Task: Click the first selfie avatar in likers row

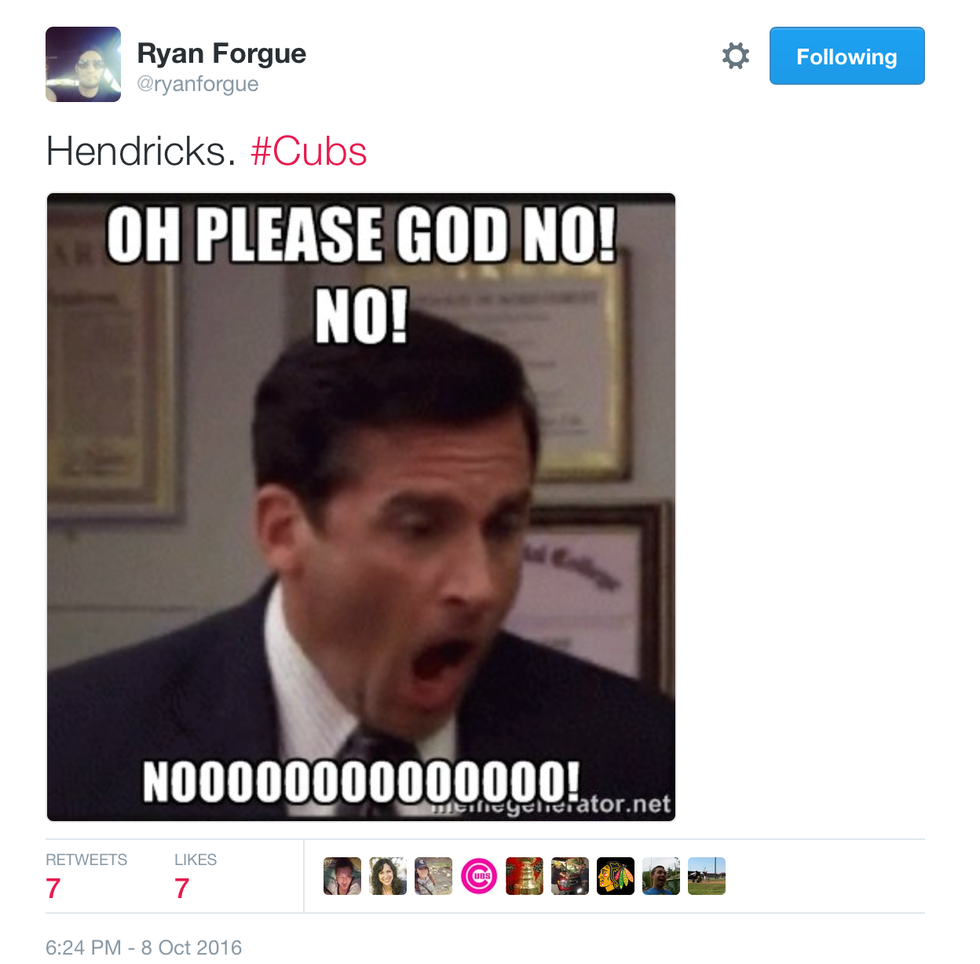Action: [x=342, y=876]
